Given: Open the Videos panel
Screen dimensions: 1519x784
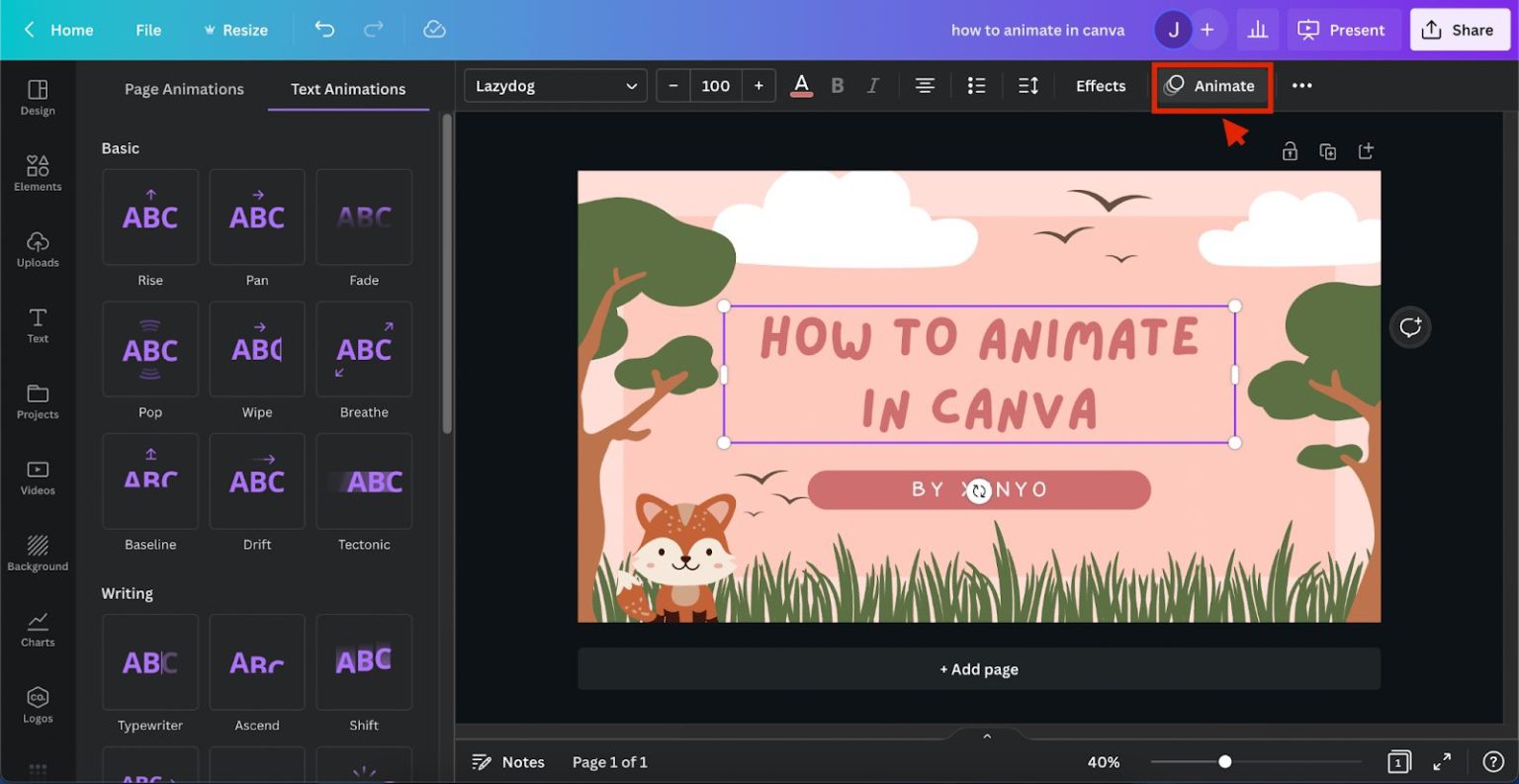Looking at the screenshot, I should click(x=38, y=478).
